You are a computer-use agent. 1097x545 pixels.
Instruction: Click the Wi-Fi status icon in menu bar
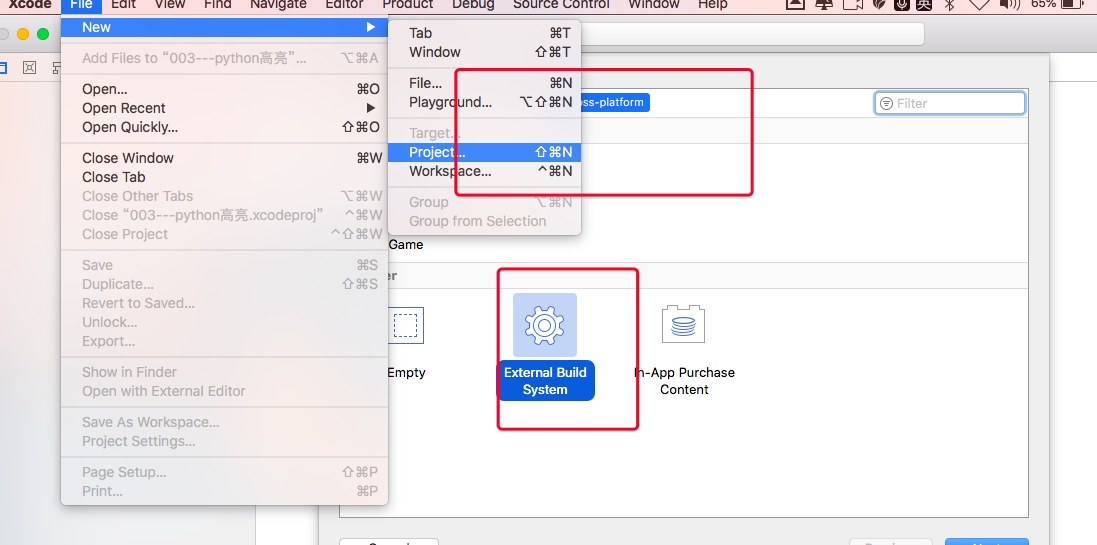[x=978, y=4]
